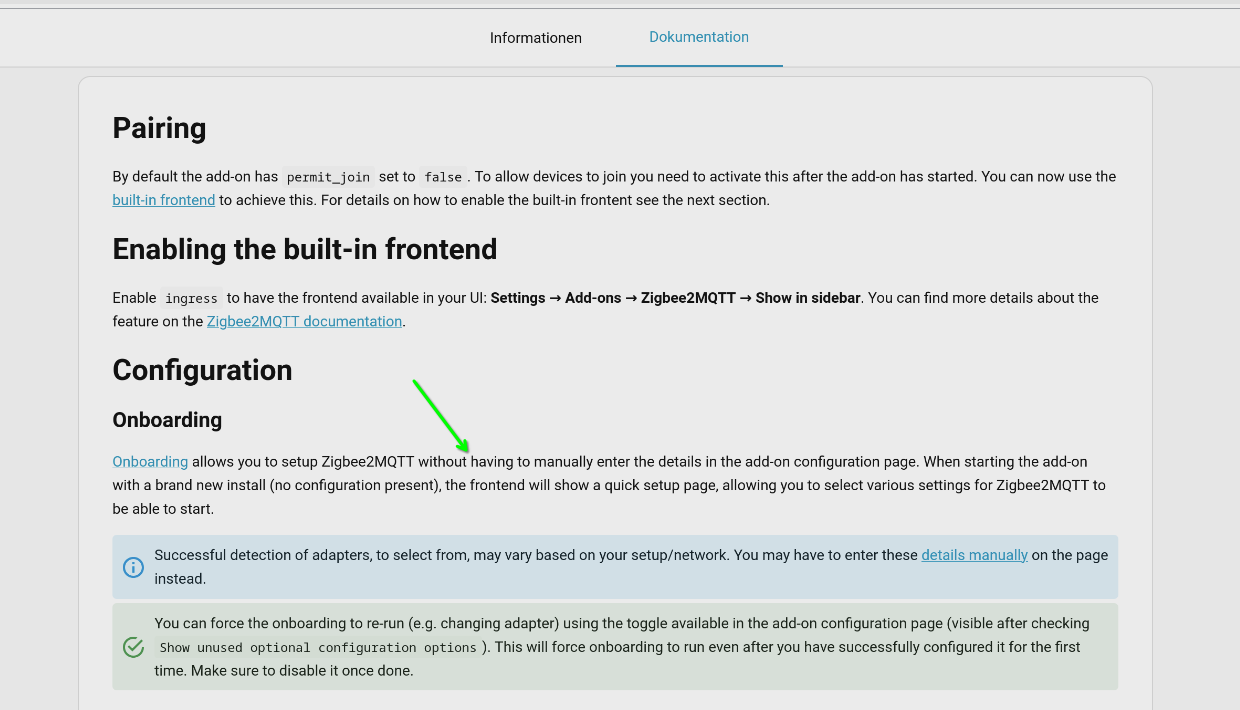
Task: Click the Onboarding subheading
Action: 167,420
